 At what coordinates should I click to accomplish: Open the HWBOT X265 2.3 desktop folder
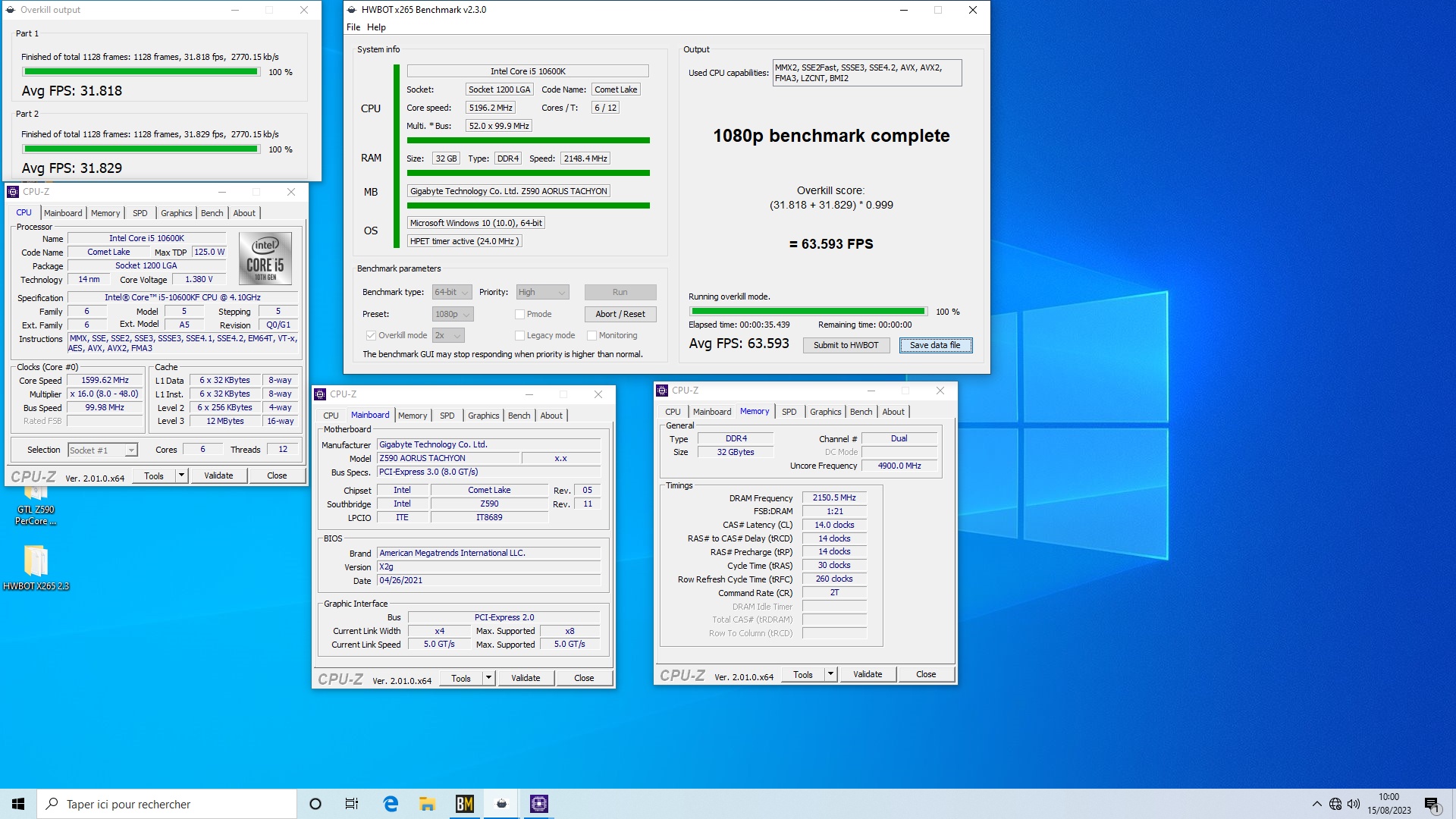pos(36,567)
